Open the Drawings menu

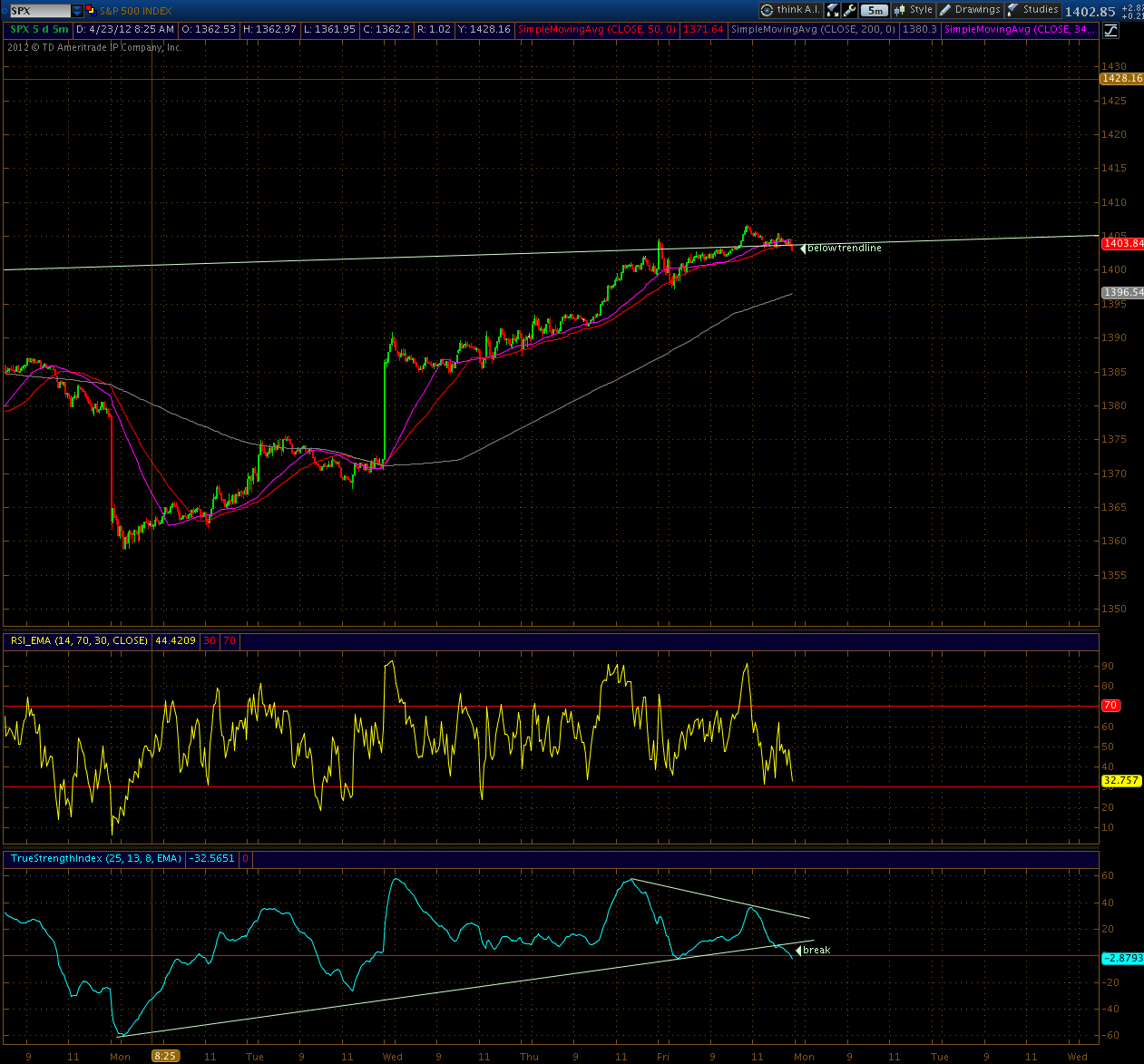coord(969,10)
